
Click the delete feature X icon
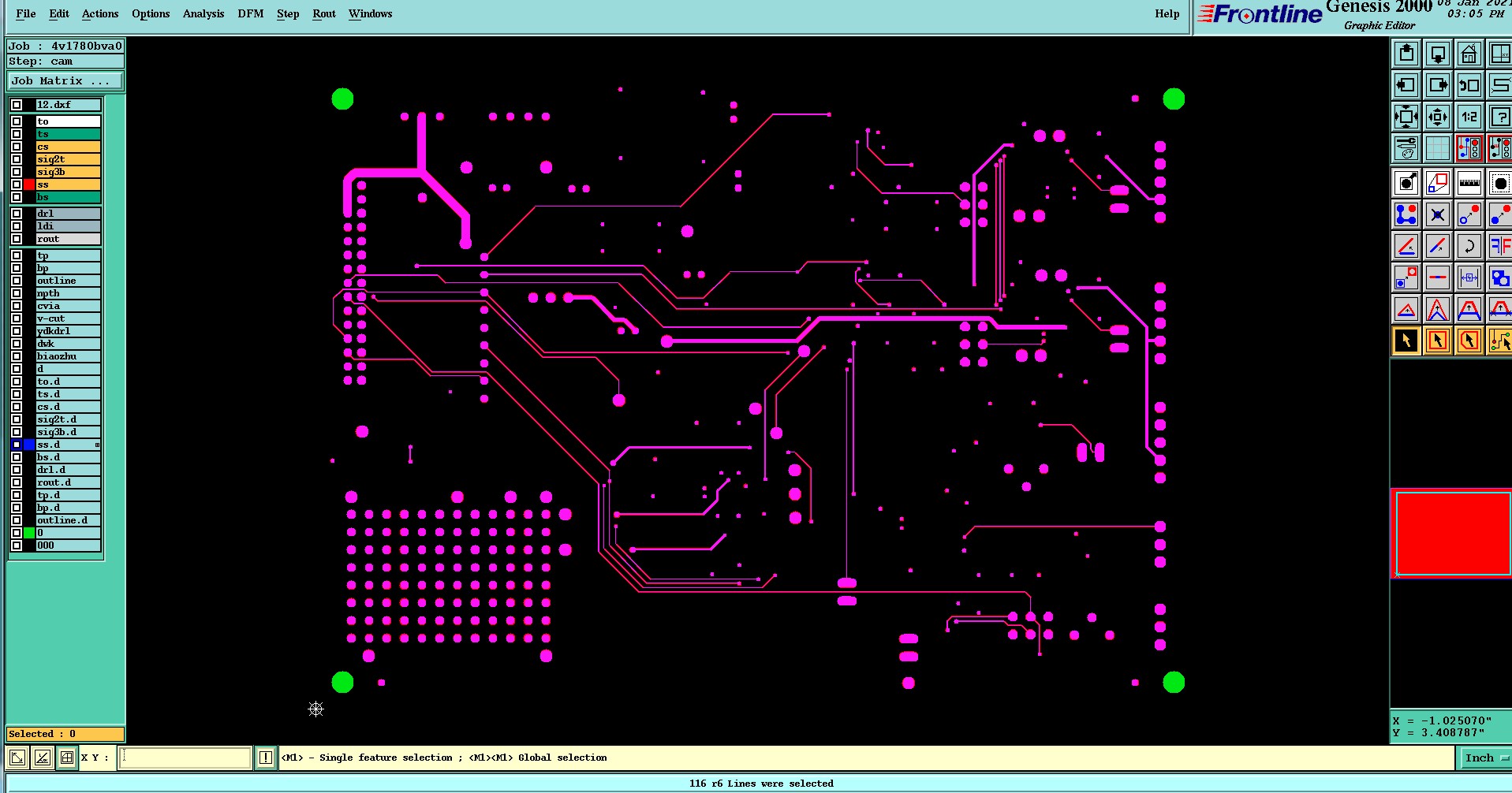pos(1438,214)
